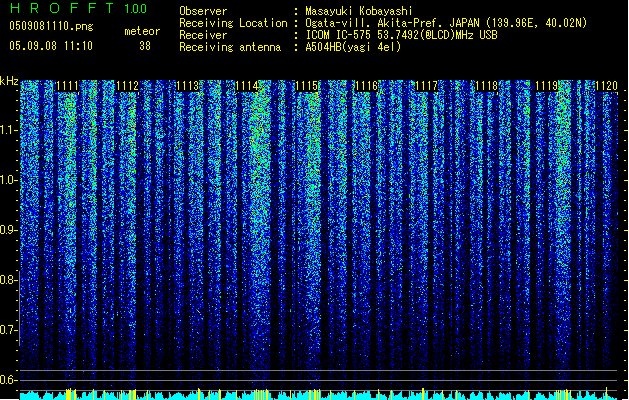Click the kHz axis unit label
Image resolution: width=629 pixels, height=400 pixels.
9,81
